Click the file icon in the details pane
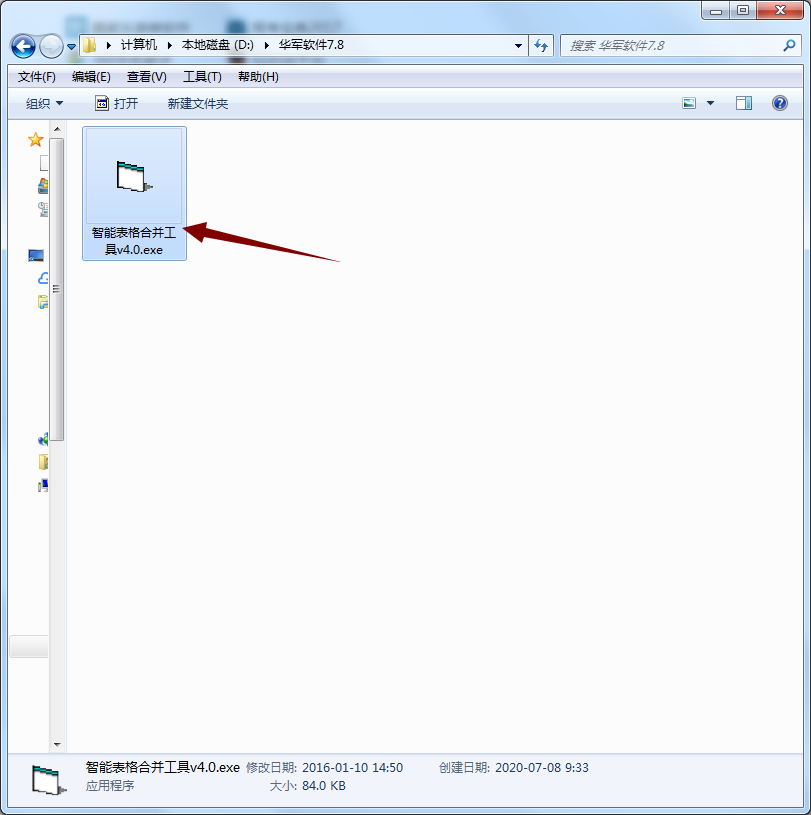Screen dimensions: 811x815 point(49,779)
